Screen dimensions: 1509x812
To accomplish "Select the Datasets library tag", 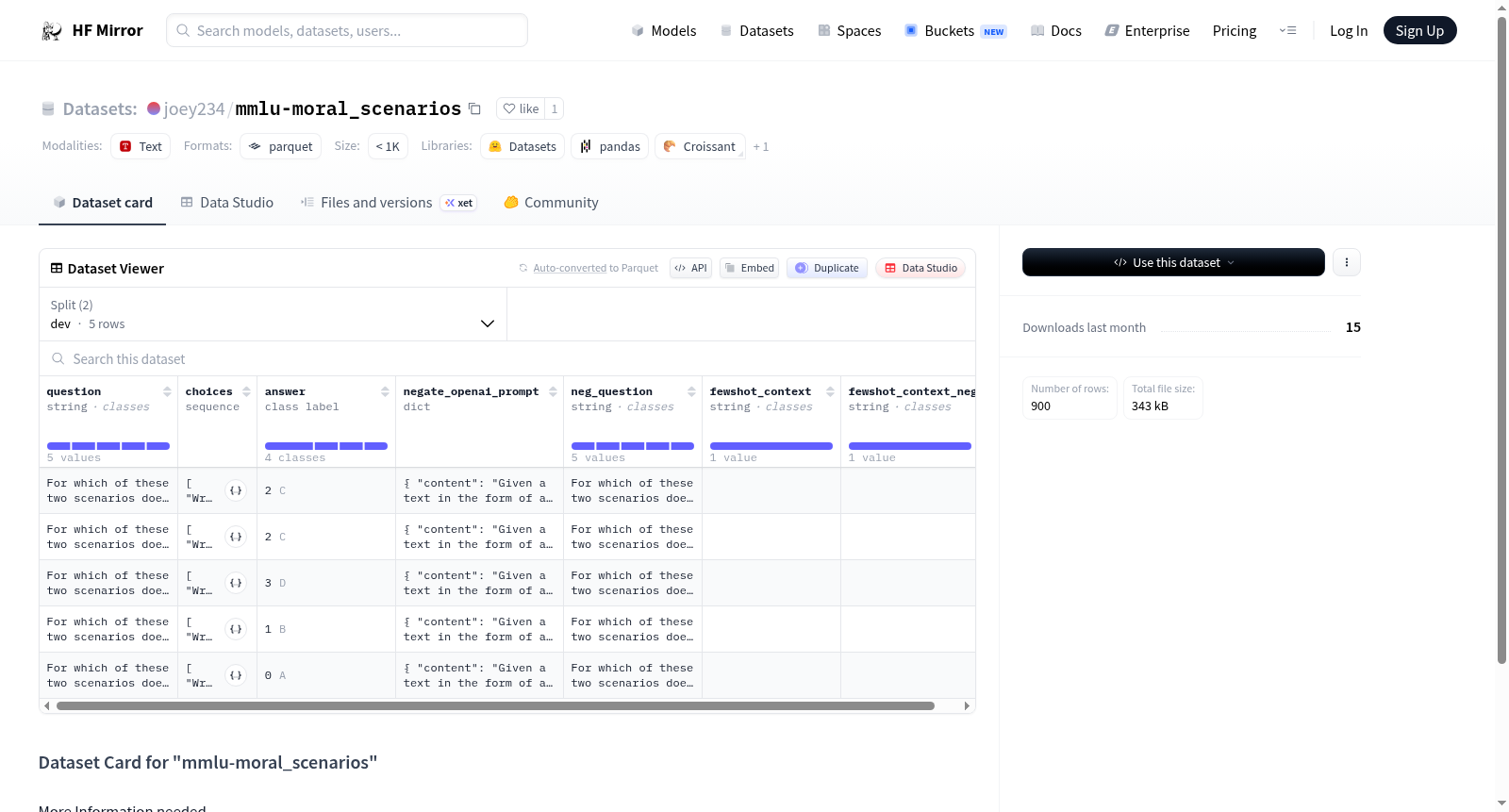I will (522, 146).
